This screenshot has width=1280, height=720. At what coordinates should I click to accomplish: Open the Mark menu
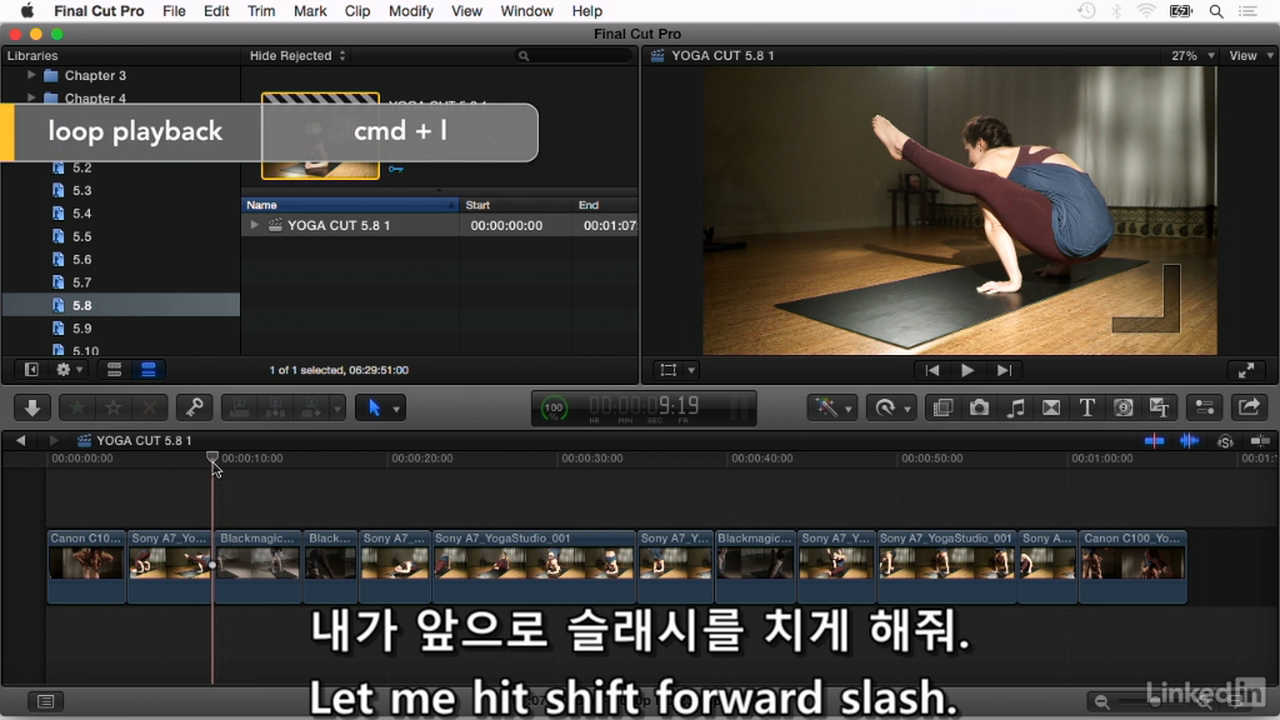pyautogui.click(x=310, y=11)
